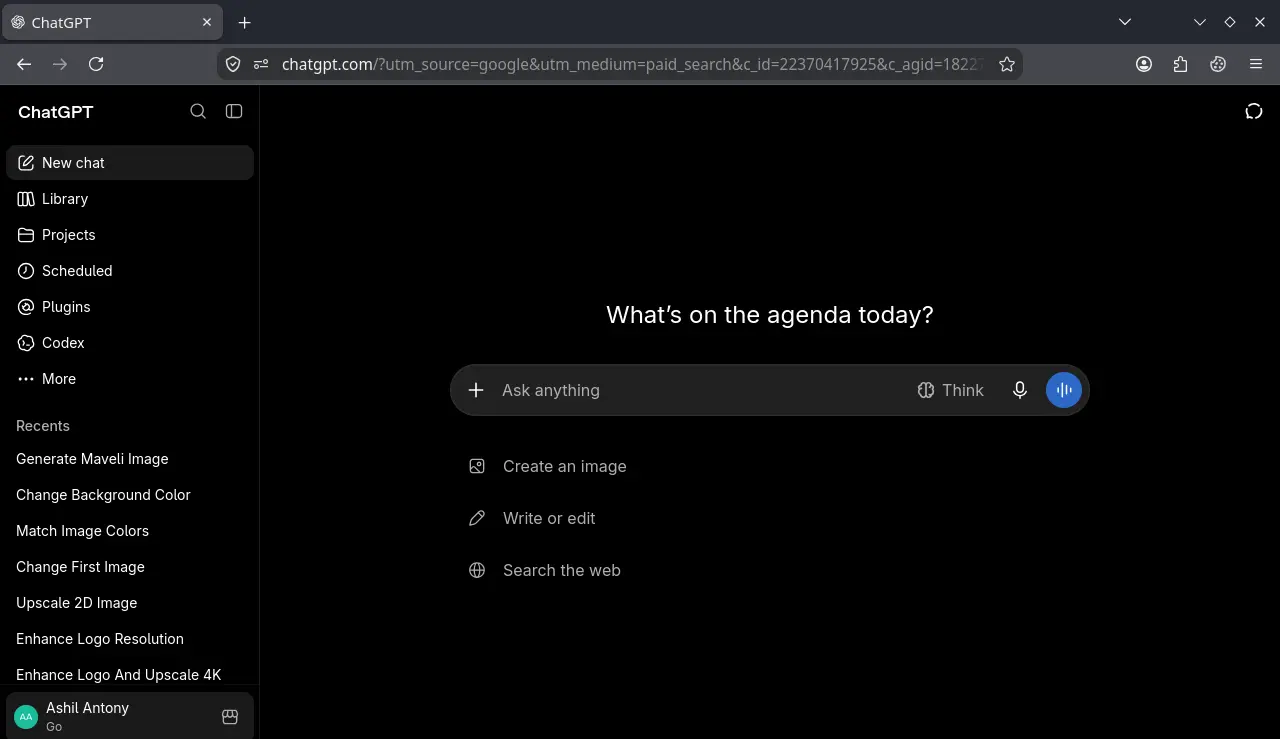
Task: Open Plugins in the sidebar
Action: [x=130, y=307]
